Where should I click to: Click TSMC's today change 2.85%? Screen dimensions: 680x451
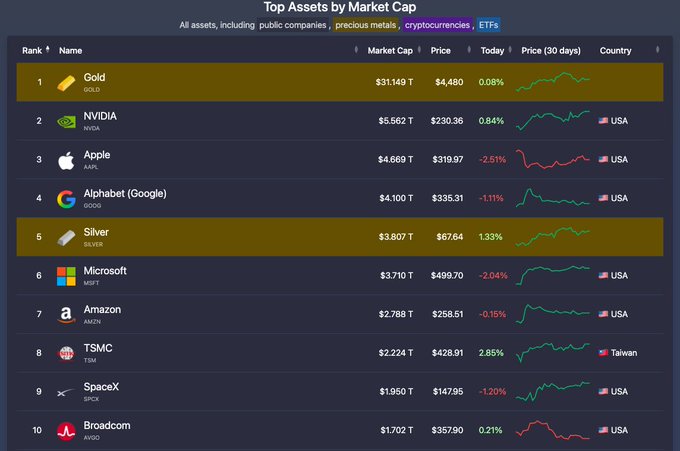(x=491, y=353)
